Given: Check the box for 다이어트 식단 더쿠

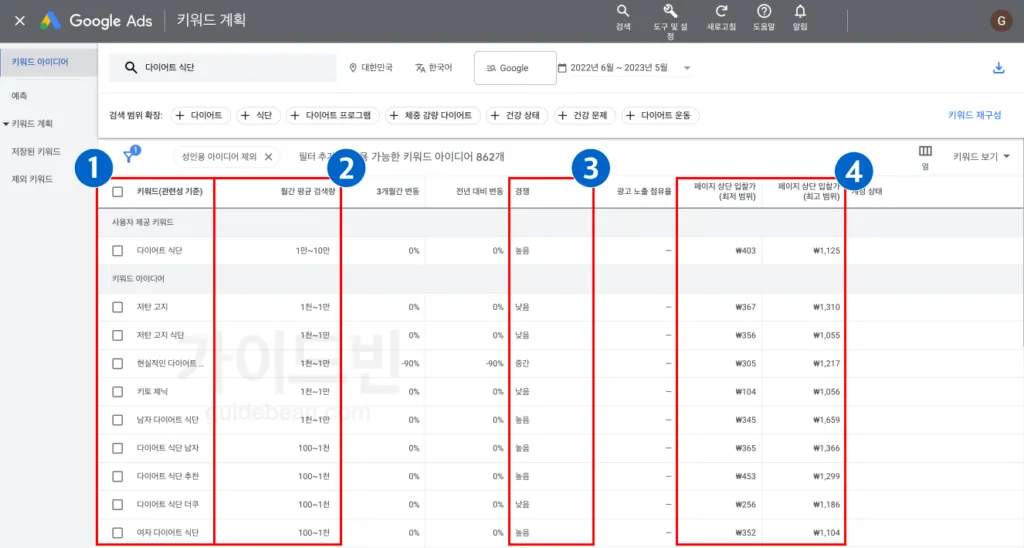Looking at the screenshot, I should point(118,505).
